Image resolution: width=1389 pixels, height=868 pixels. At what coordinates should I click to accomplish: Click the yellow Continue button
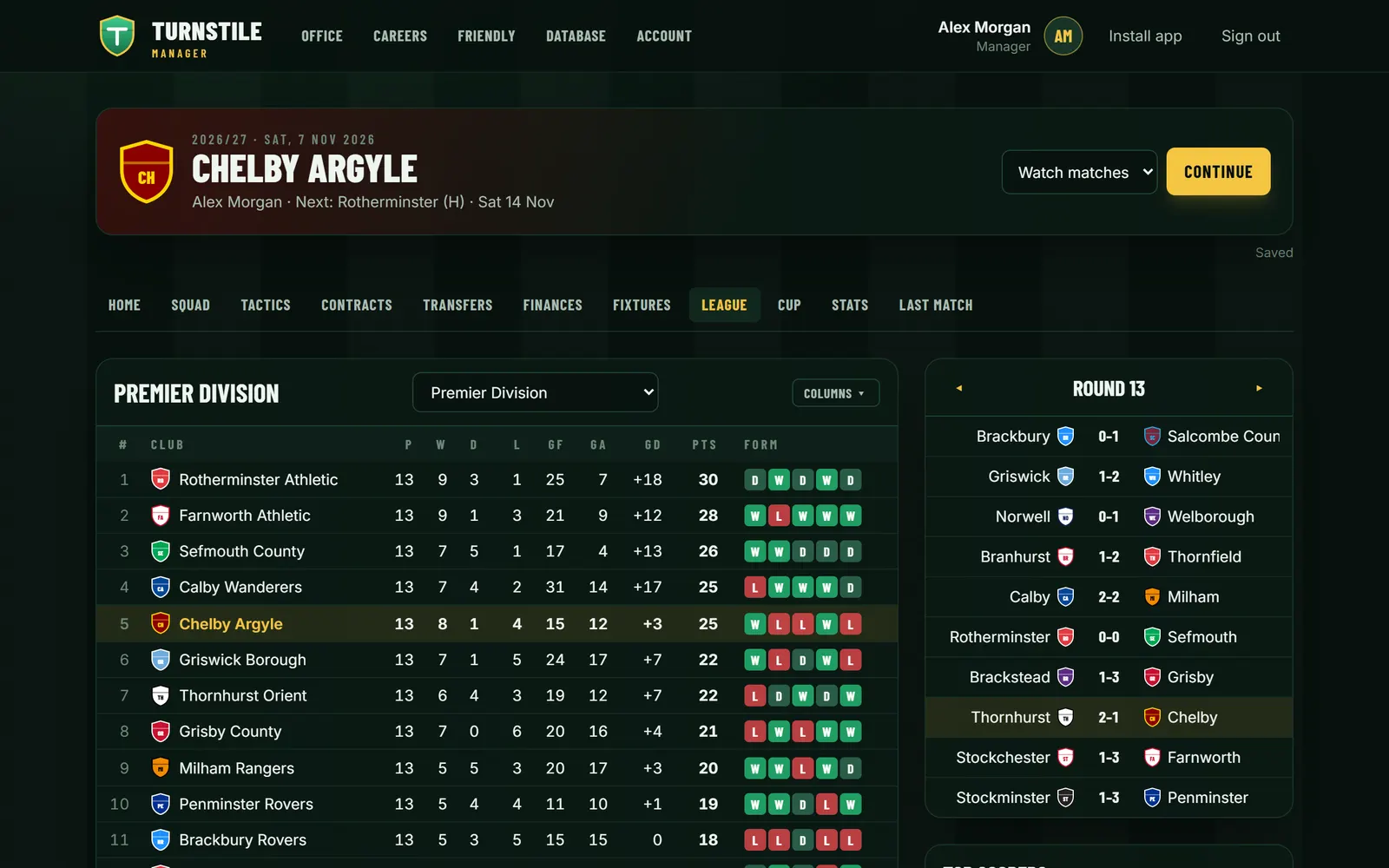[x=1218, y=171]
